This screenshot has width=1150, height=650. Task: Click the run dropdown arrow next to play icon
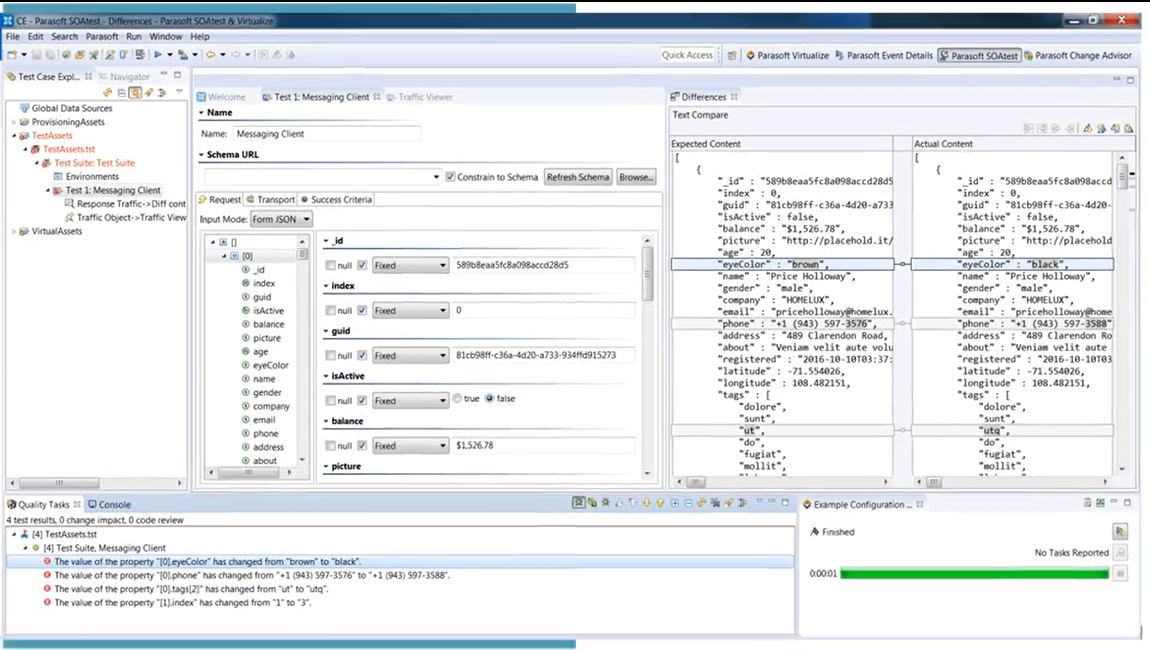point(169,54)
